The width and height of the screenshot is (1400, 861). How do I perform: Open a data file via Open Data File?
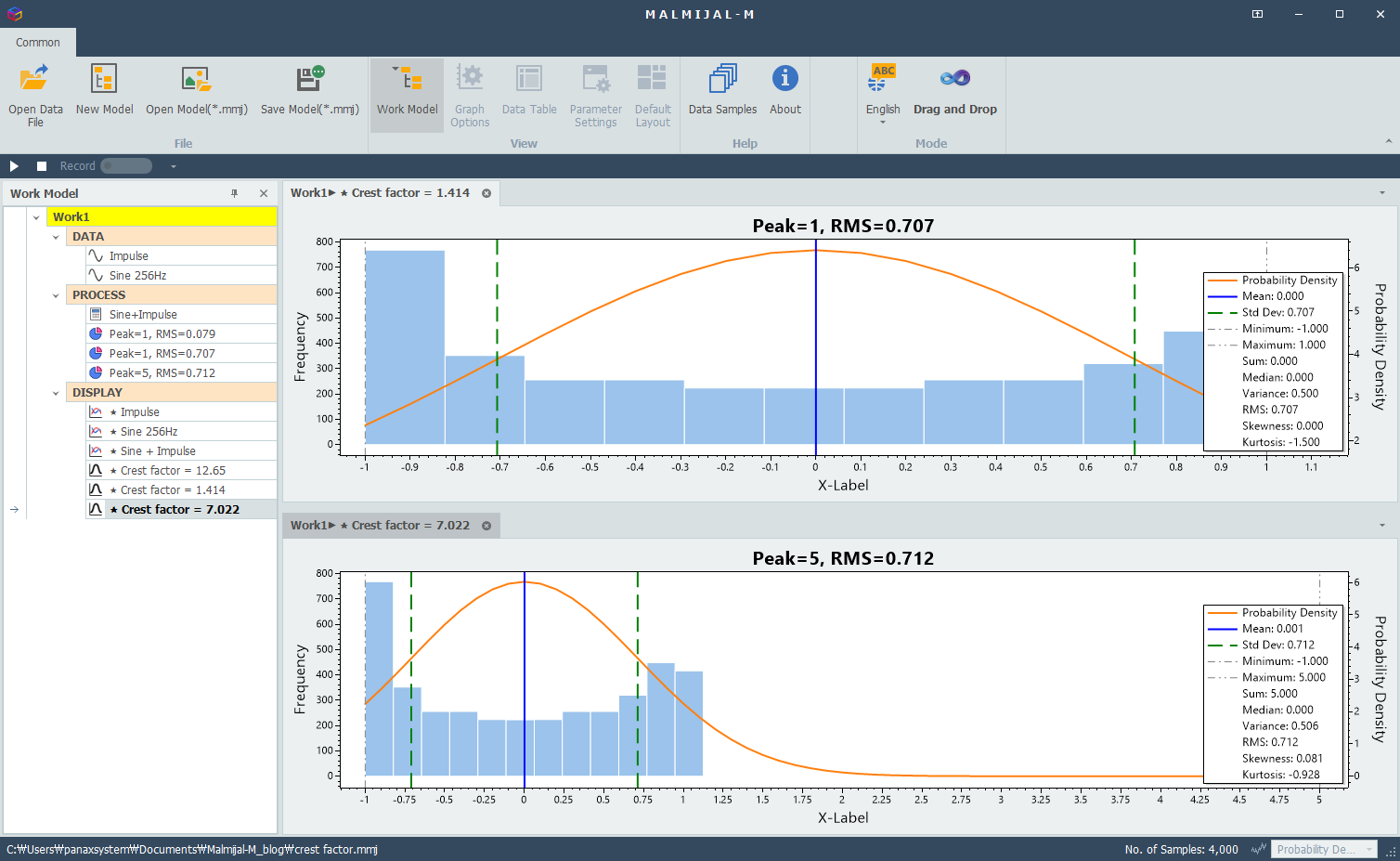[35, 95]
